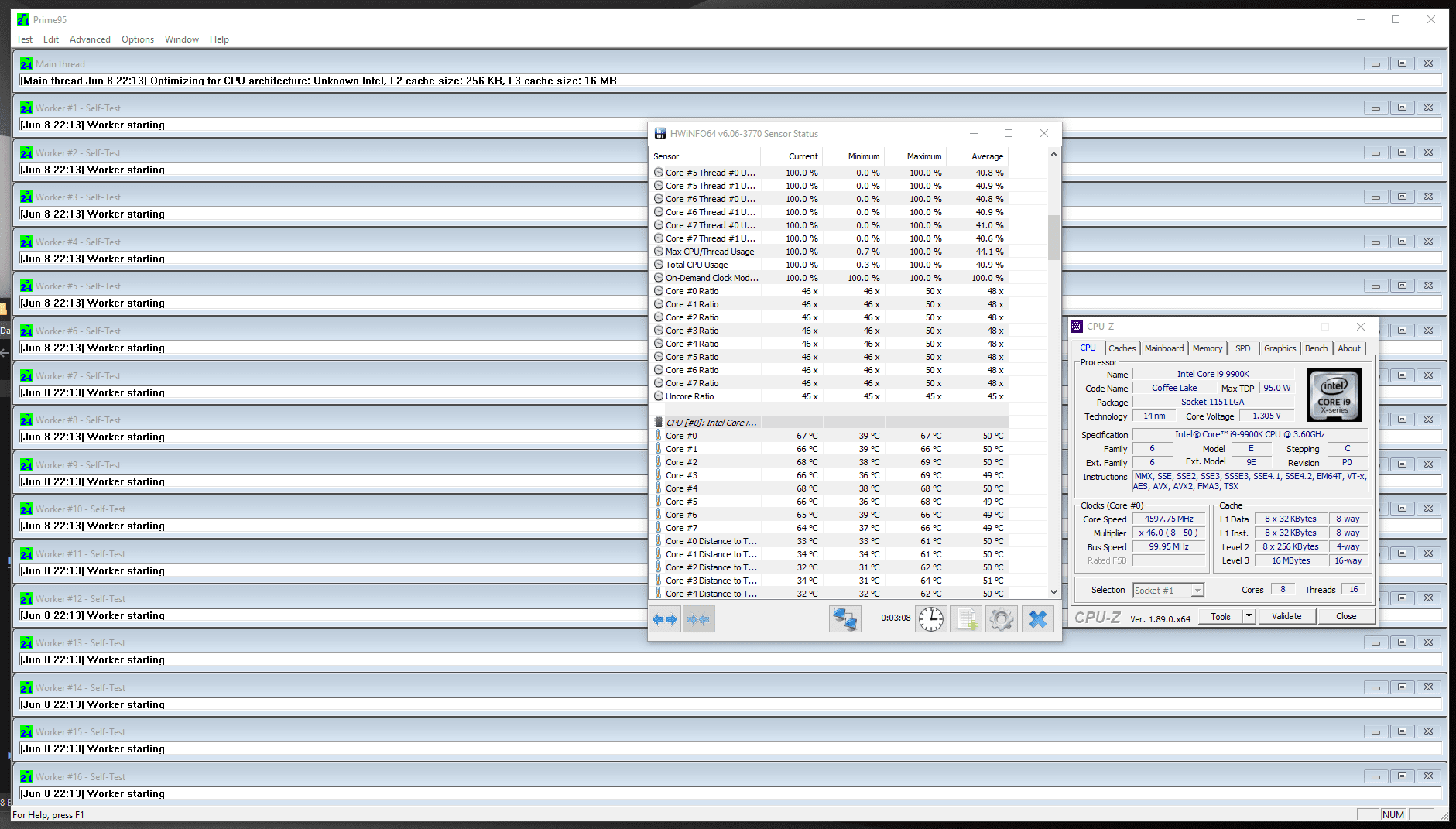1456x829 pixels.
Task: Click HWiNFO expand layout arrows icon
Action: 665,619
